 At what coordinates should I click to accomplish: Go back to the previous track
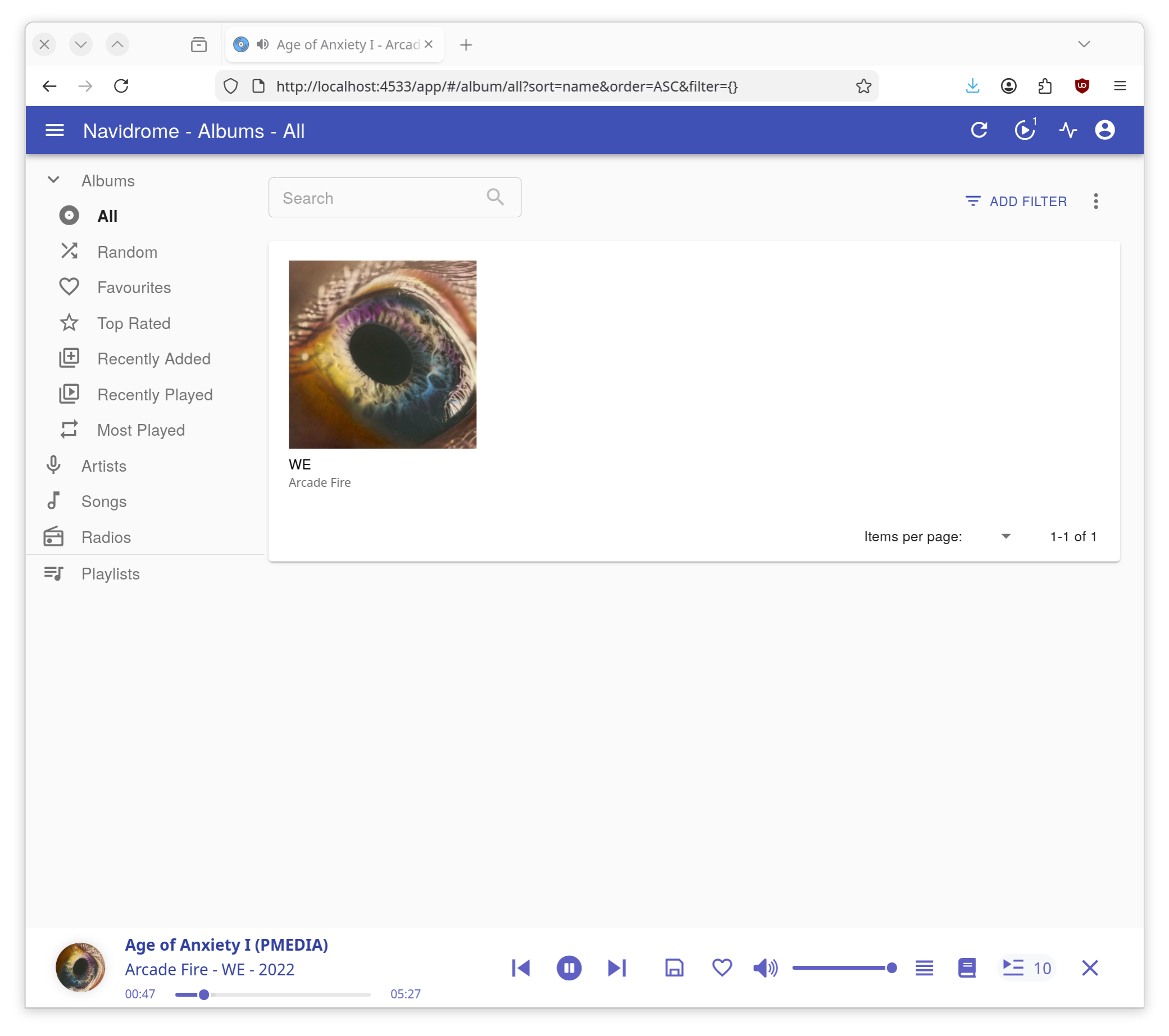click(520, 968)
